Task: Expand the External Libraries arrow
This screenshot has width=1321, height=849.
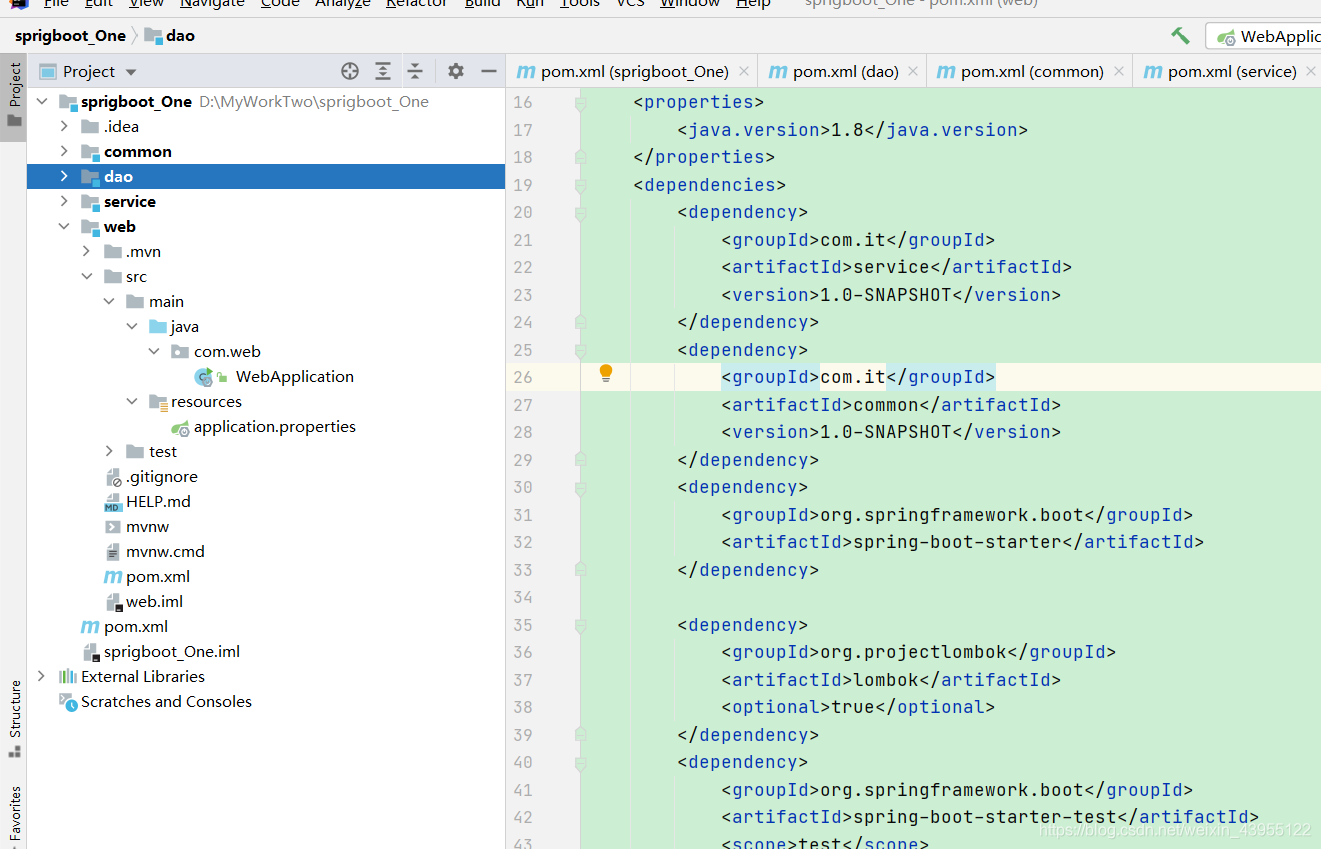Action: (x=42, y=676)
